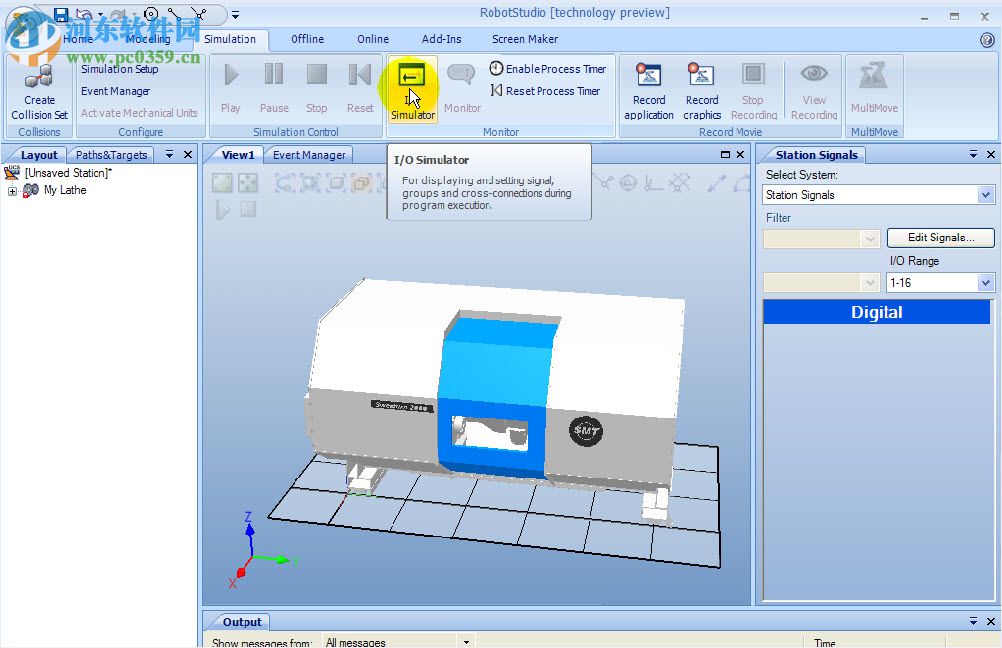Open Simulation Setup
The width and height of the screenshot is (1002, 648).
119,69
